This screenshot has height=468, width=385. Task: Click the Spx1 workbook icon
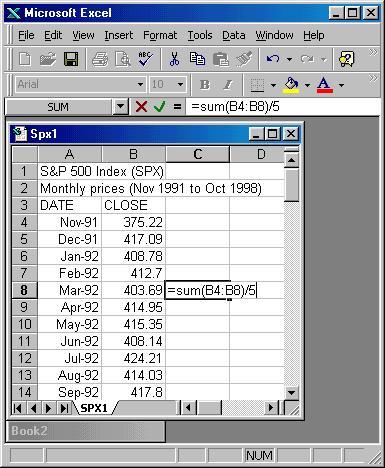[20, 134]
